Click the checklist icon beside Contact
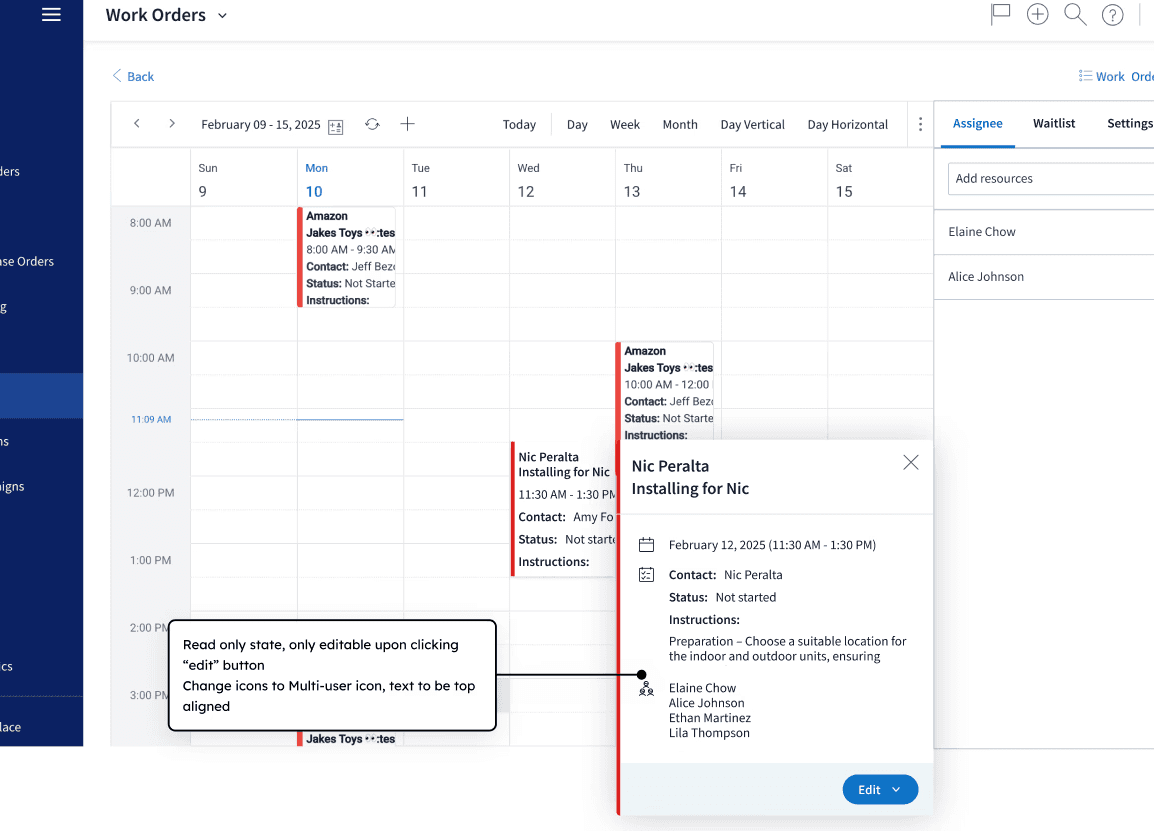The width and height of the screenshot is (1154, 831). click(x=646, y=575)
